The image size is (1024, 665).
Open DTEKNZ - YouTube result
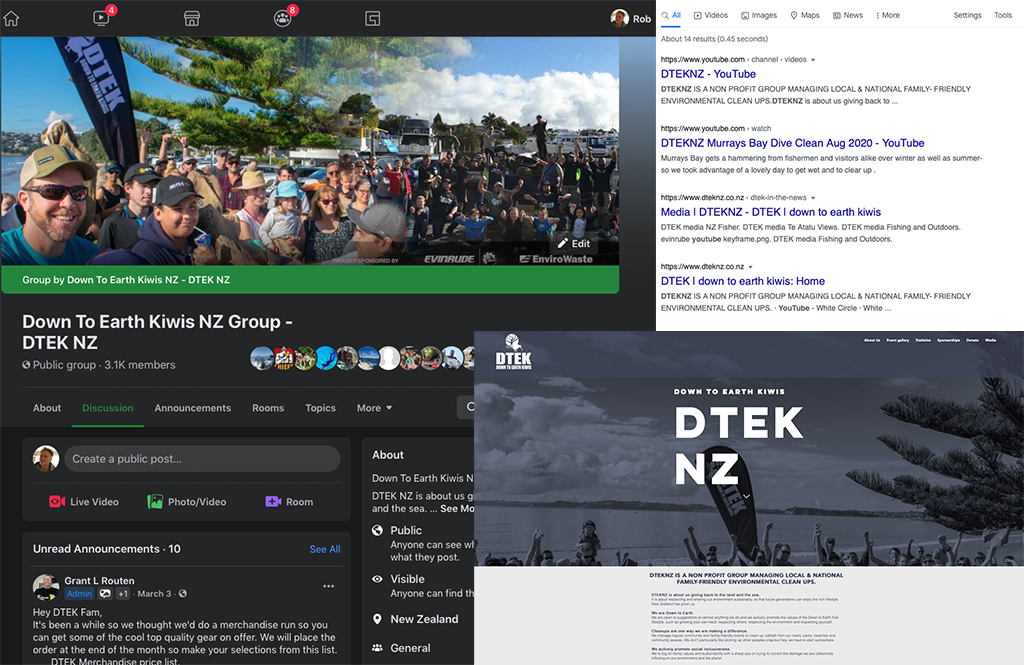tap(708, 74)
